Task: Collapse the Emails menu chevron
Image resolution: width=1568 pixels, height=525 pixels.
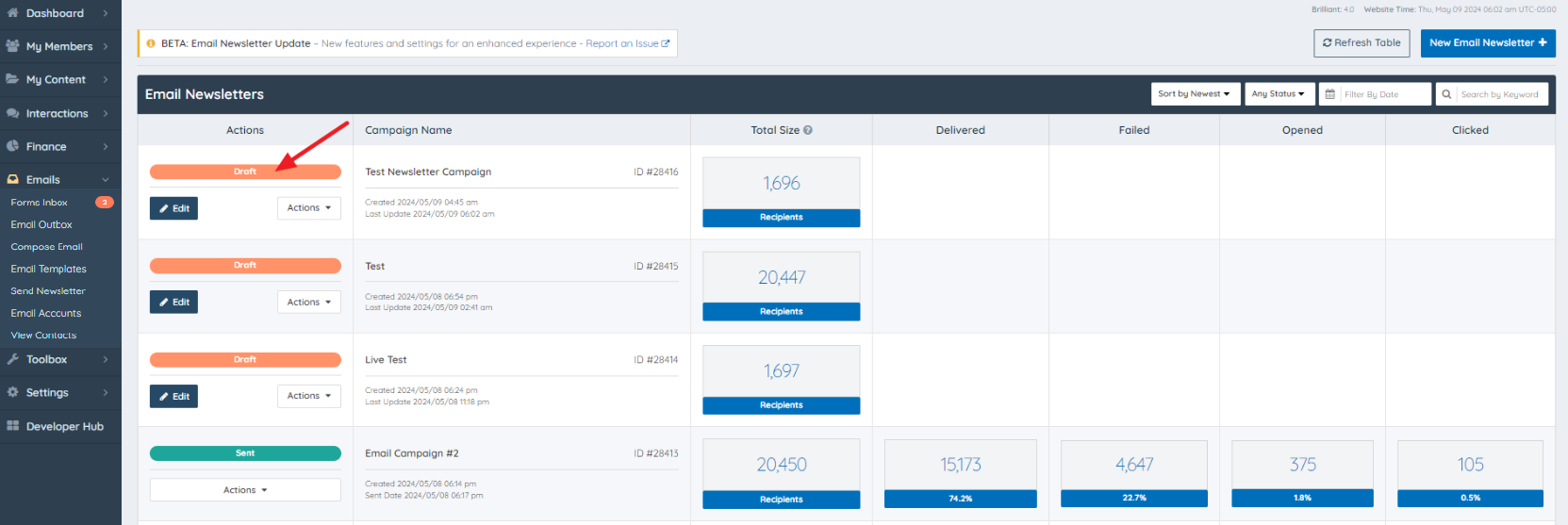Action: (105, 179)
